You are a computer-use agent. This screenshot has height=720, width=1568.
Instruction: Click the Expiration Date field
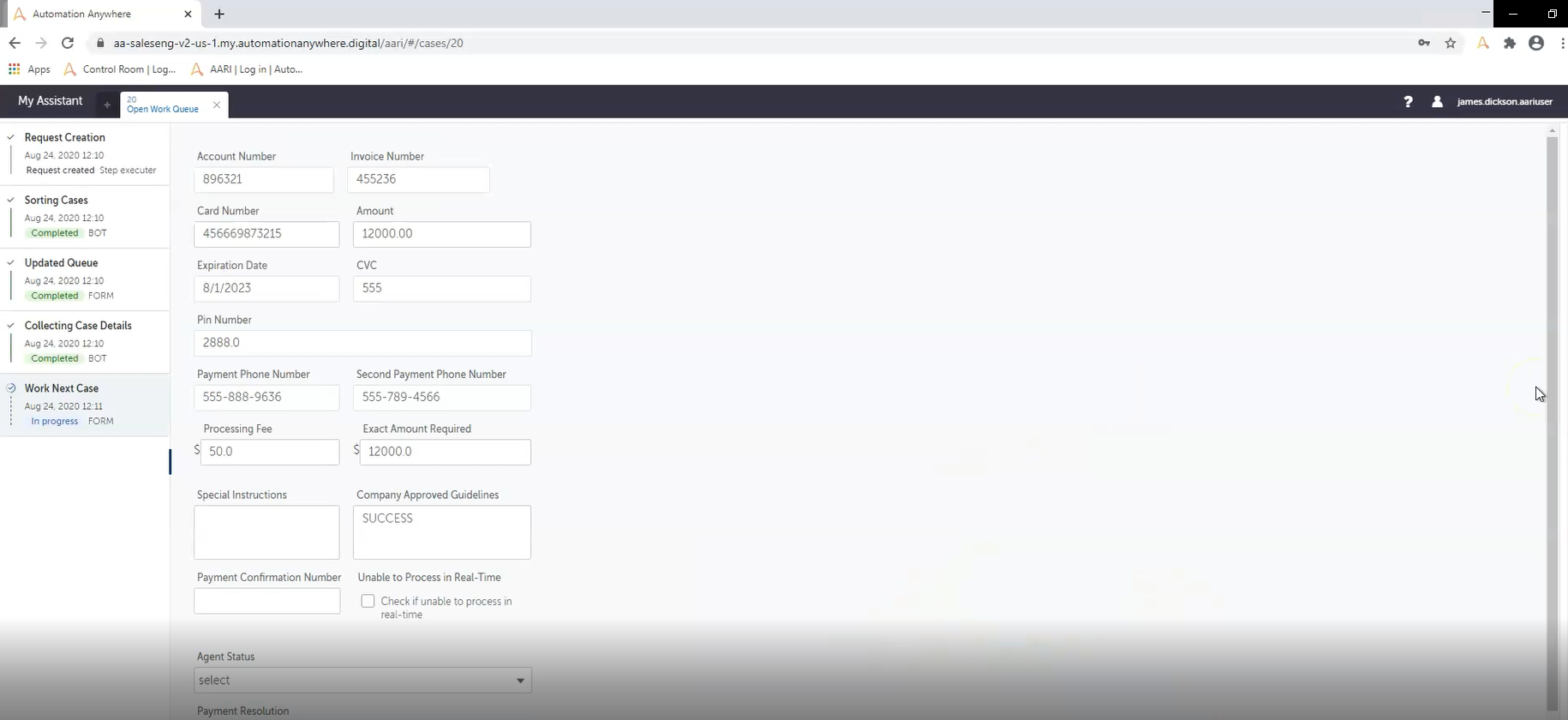click(266, 289)
